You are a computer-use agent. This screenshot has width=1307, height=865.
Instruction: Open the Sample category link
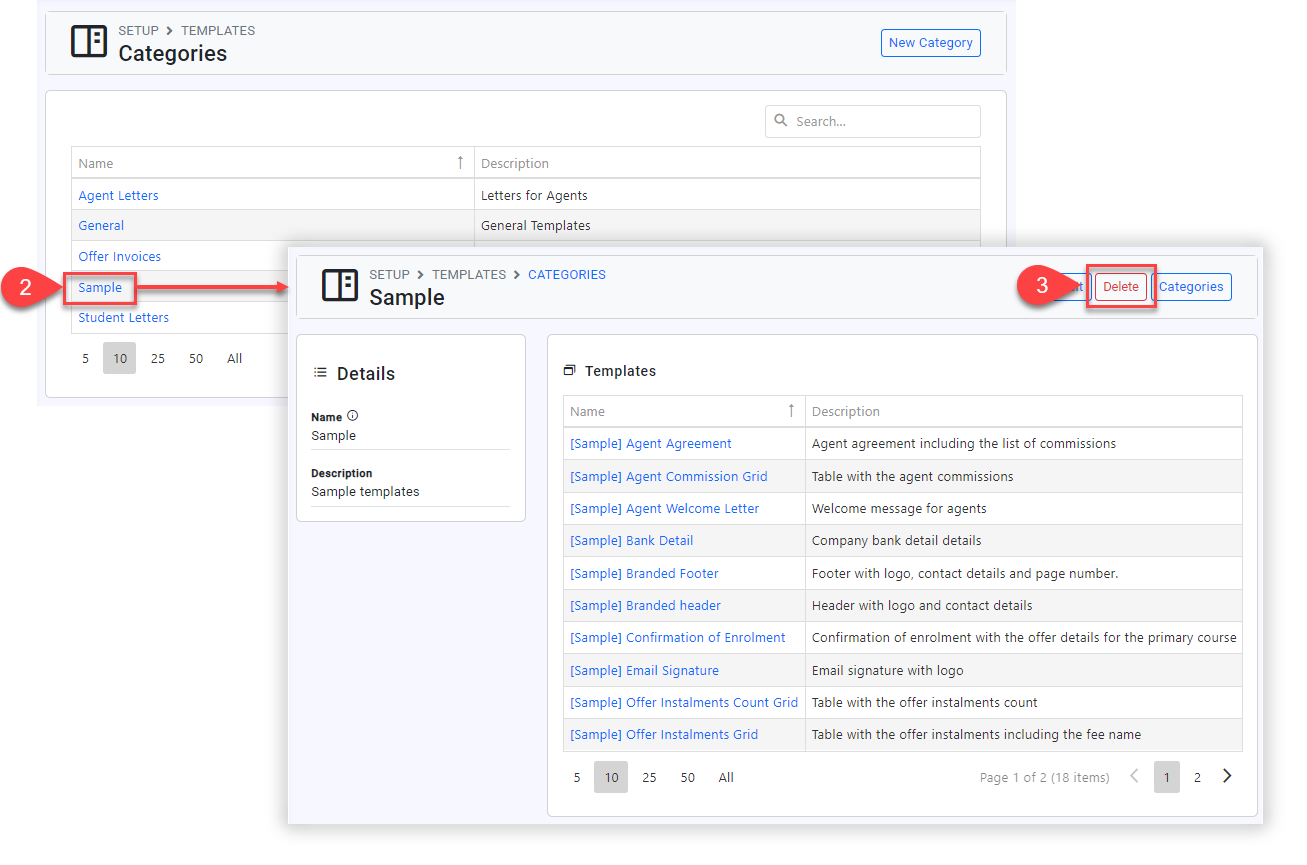[100, 288]
